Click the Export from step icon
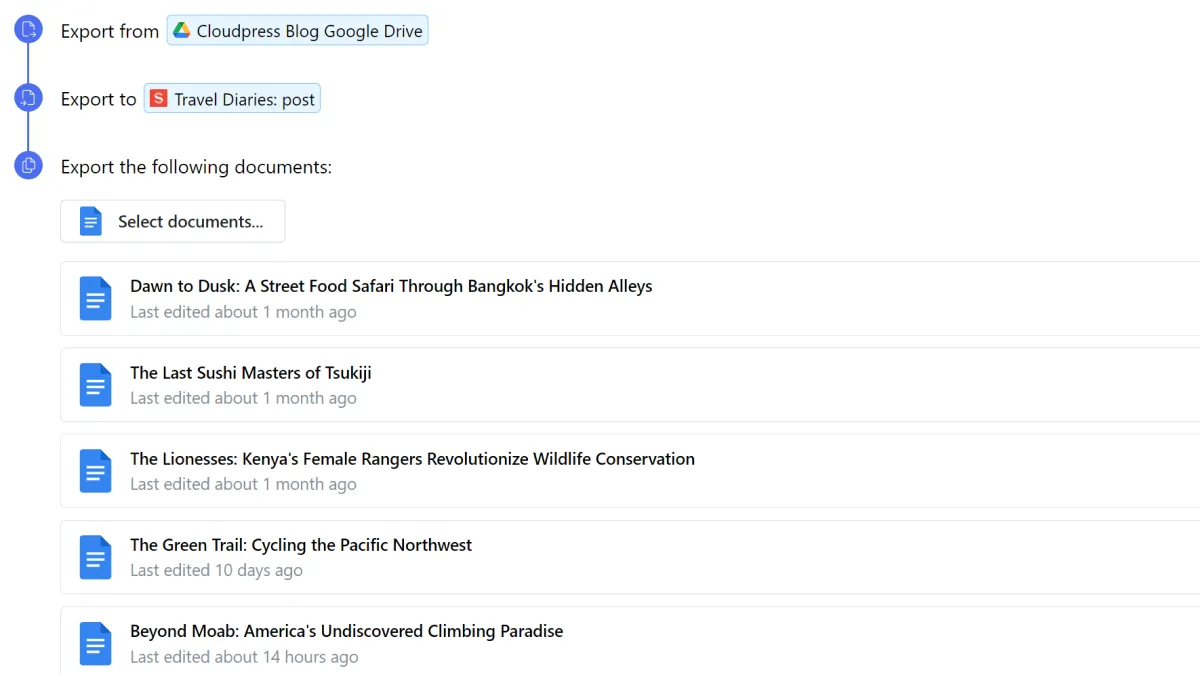 pyautogui.click(x=28, y=30)
